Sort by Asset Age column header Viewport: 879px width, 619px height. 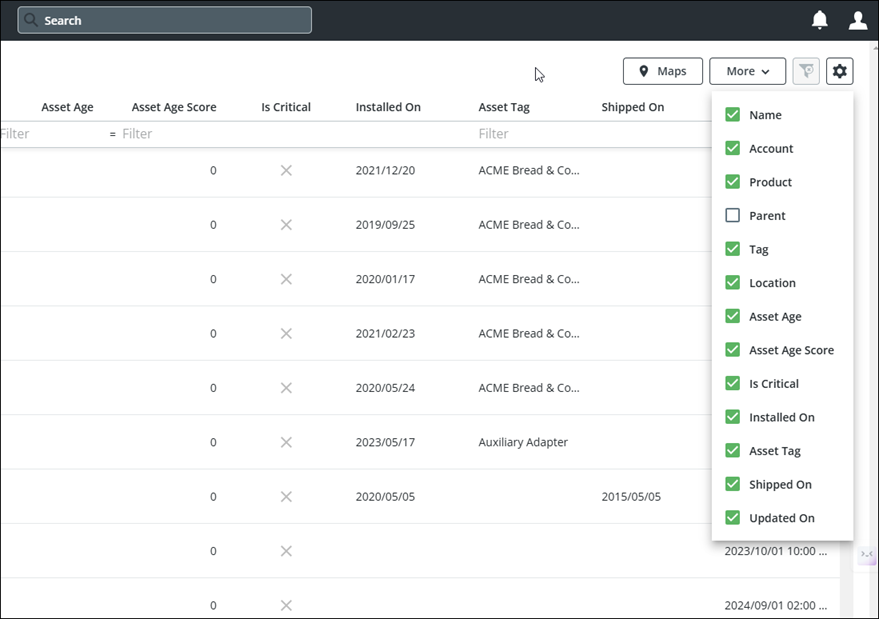tap(67, 107)
